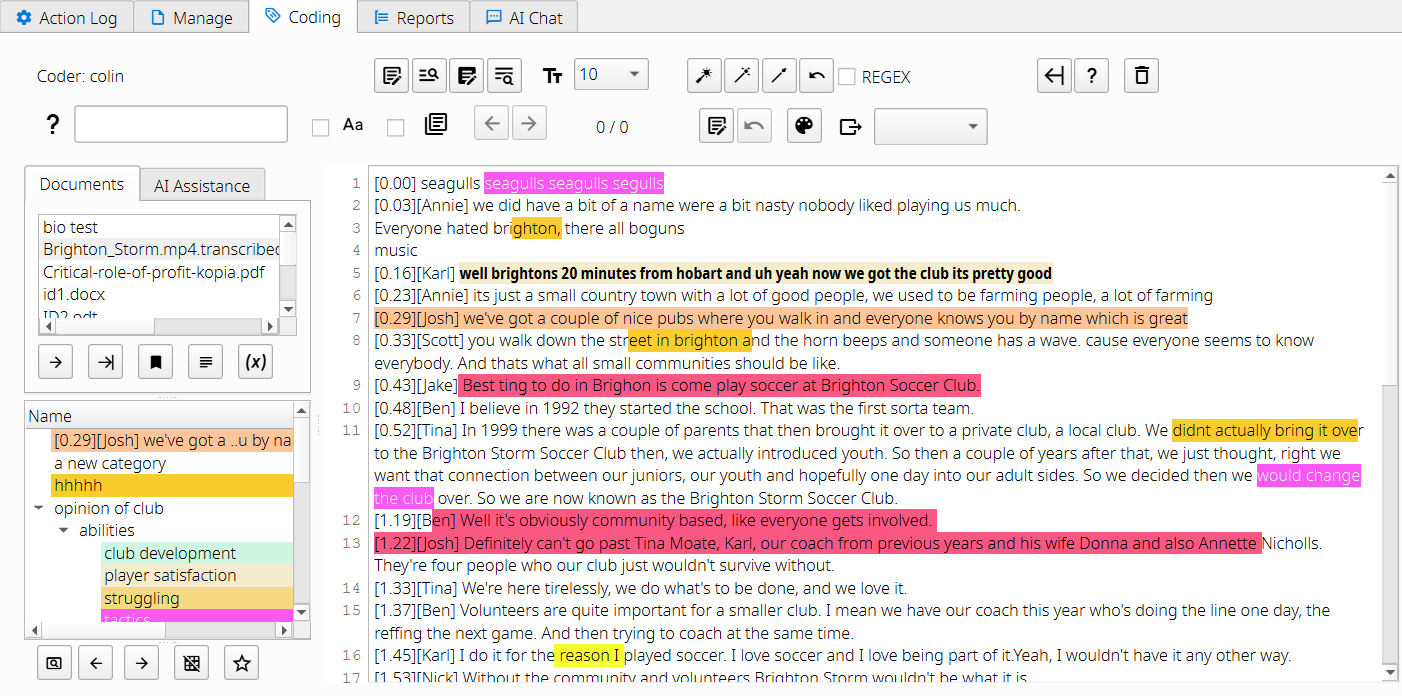Click the transcript pane scroll-down arrow
This screenshot has width=1402, height=696.
coord(1389,675)
